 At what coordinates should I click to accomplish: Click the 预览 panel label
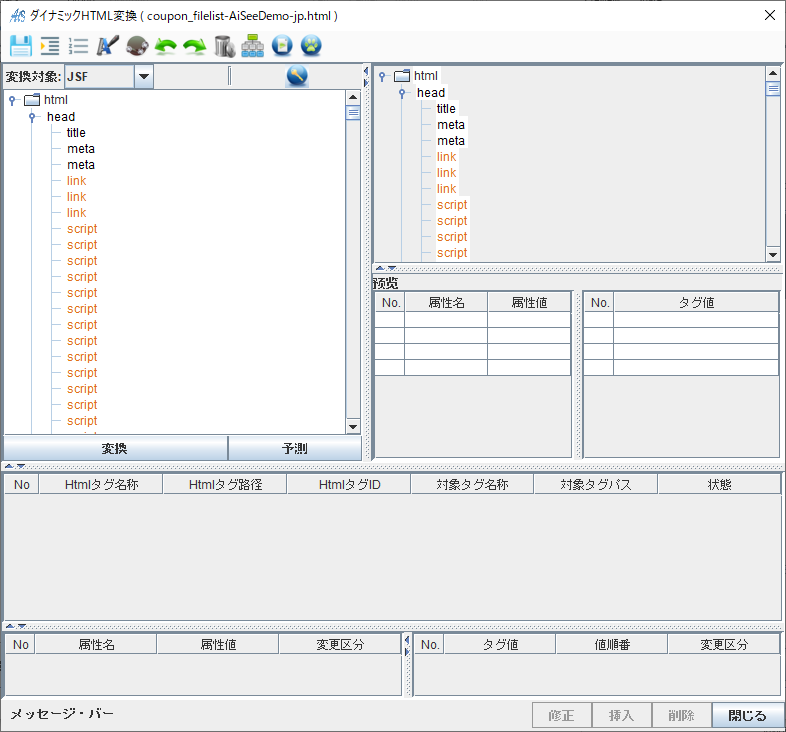385,283
